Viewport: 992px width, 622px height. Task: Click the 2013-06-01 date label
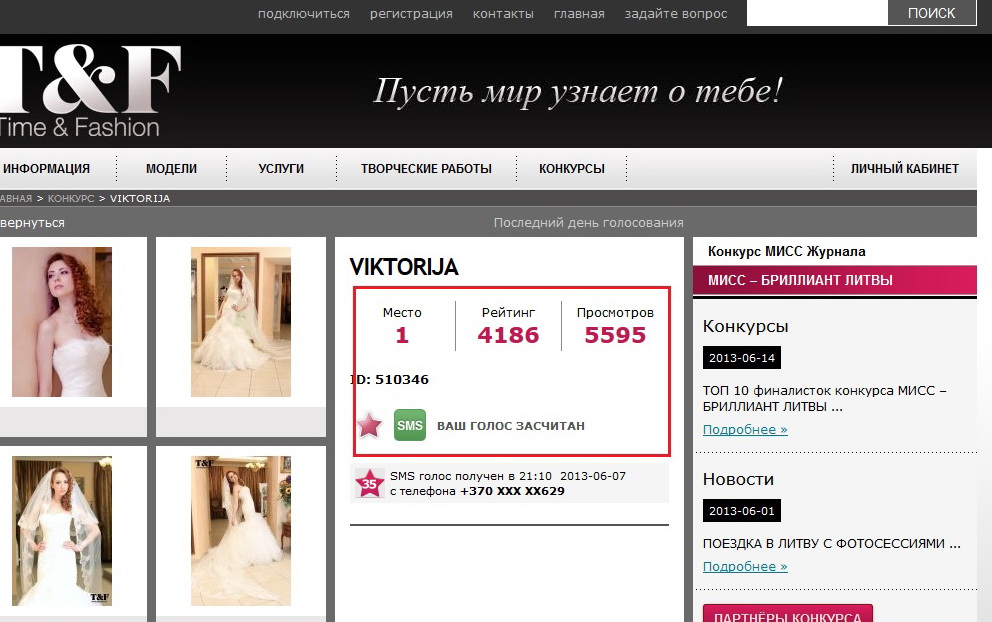pyautogui.click(x=741, y=511)
